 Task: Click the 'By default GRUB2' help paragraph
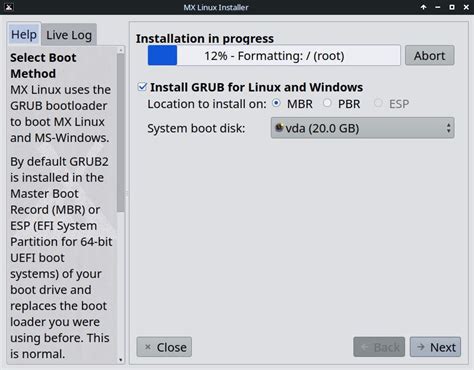tap(61, 258)
